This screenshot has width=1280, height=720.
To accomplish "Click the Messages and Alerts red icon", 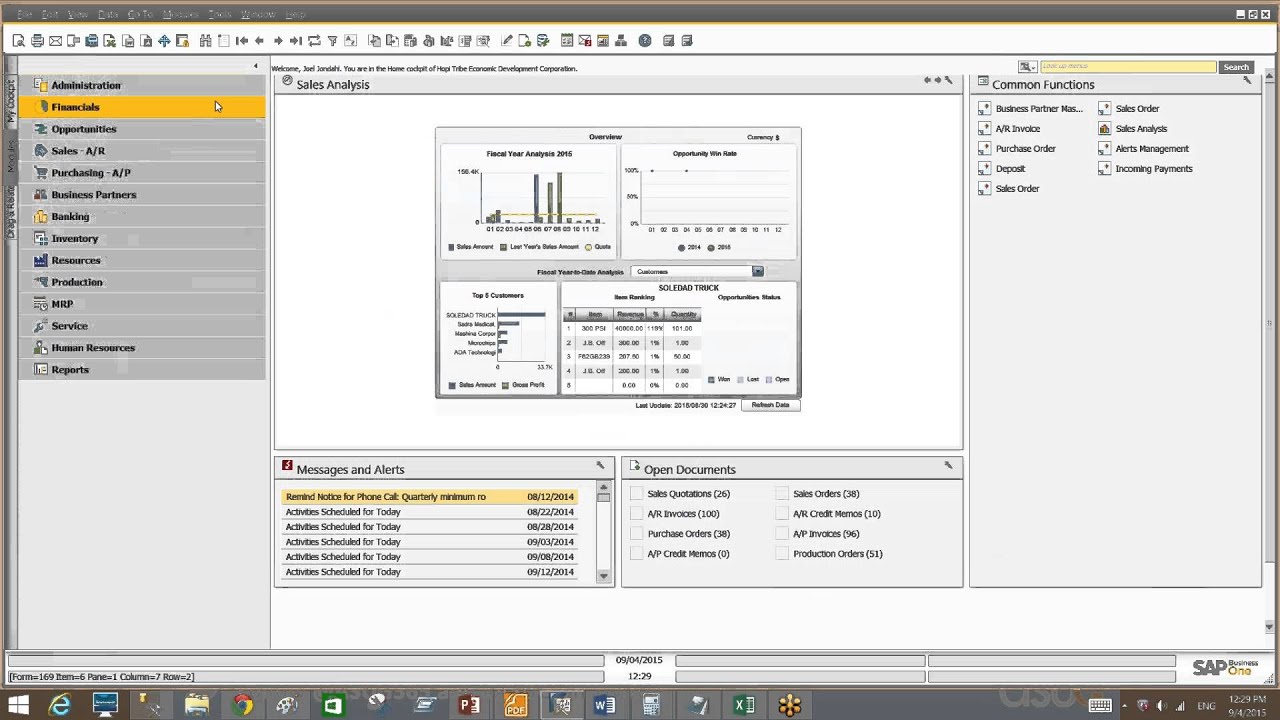I will (287, 466).
